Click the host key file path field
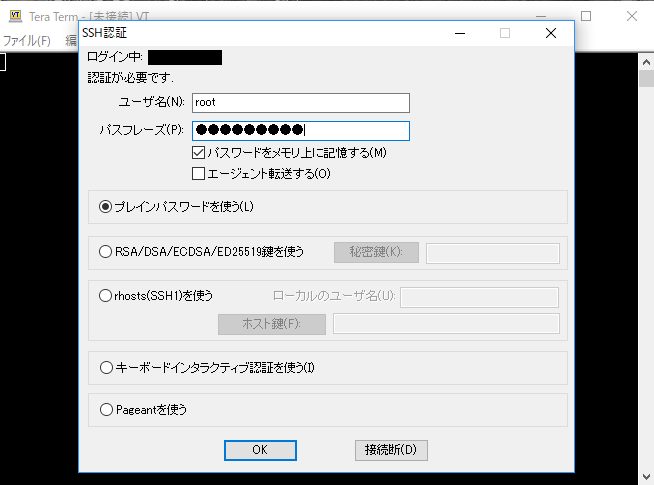Viewport: 654px width, 485px height. (446, 324)
